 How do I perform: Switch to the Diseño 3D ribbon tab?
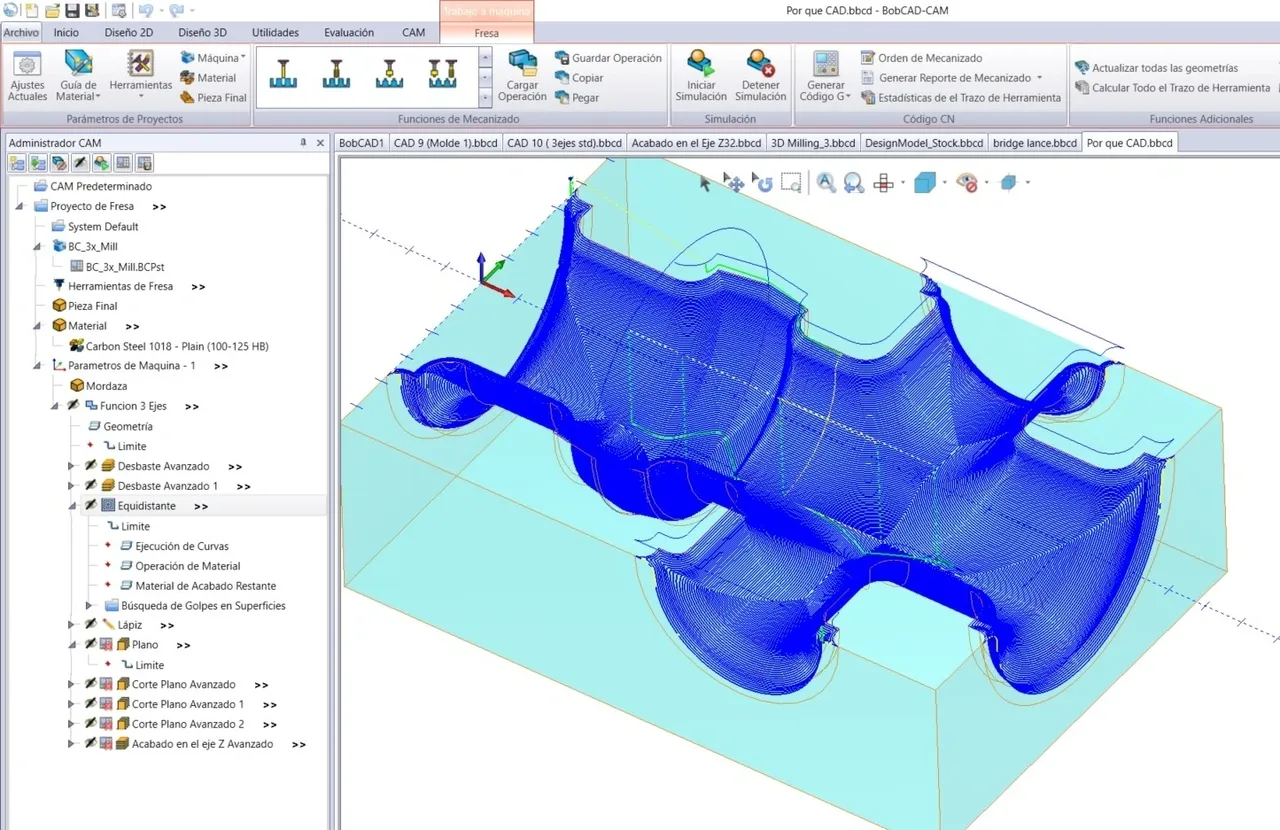tap(200, 32)
